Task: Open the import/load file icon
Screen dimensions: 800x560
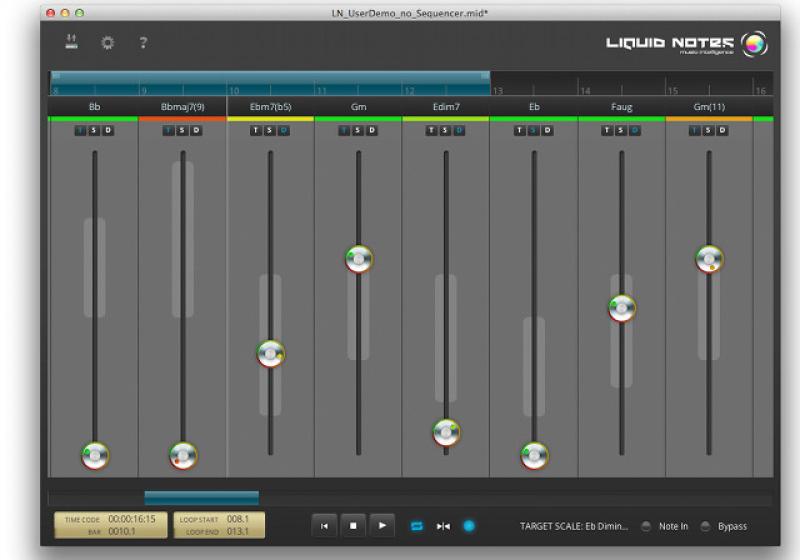Action: (71, 42)
